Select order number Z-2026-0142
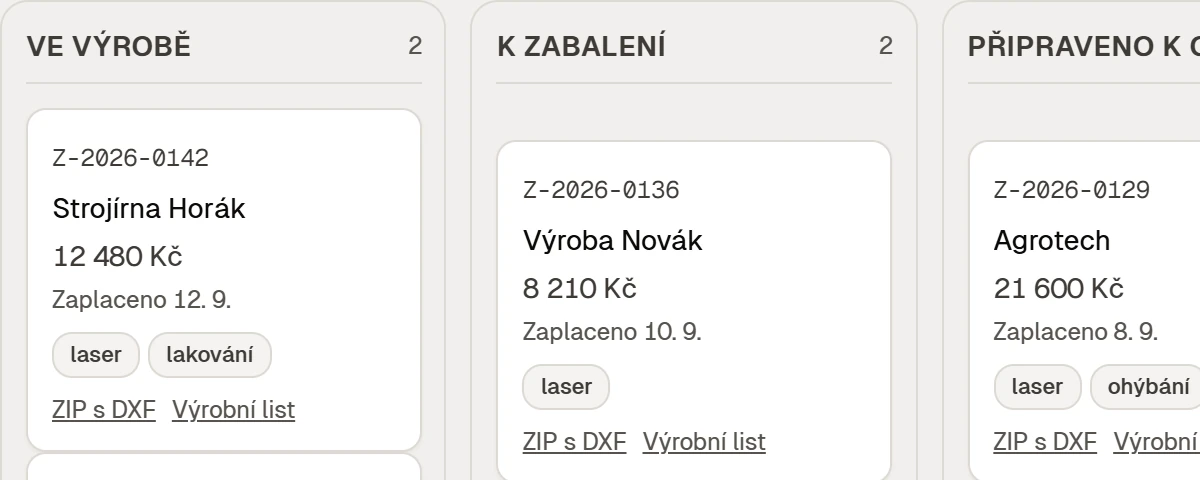The height and width of the screenshot is (480, 1200). [130, 158]
